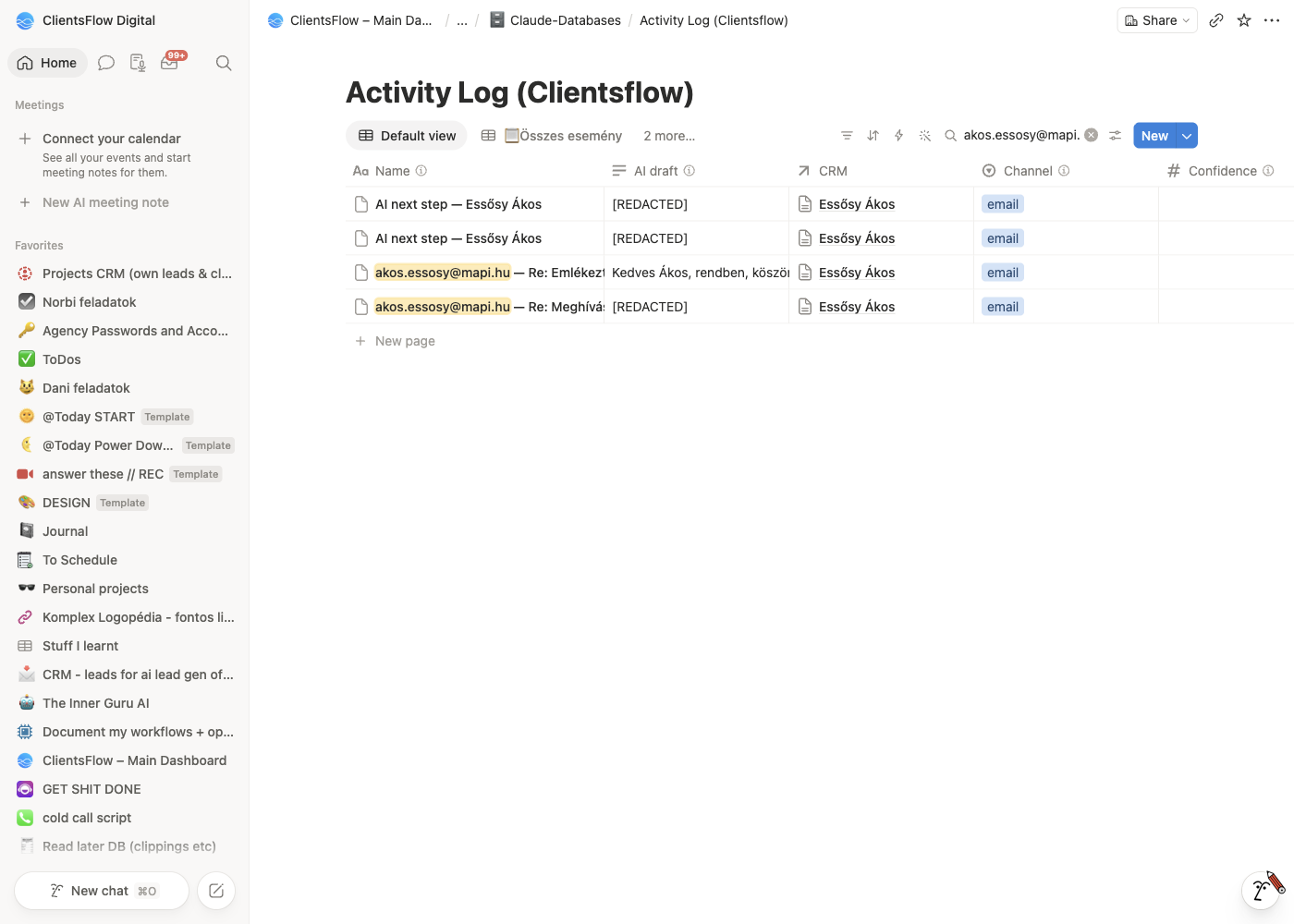The image size is (1294, 924).
Task: Select the Default view tab
Action: [x=407, y=136]
